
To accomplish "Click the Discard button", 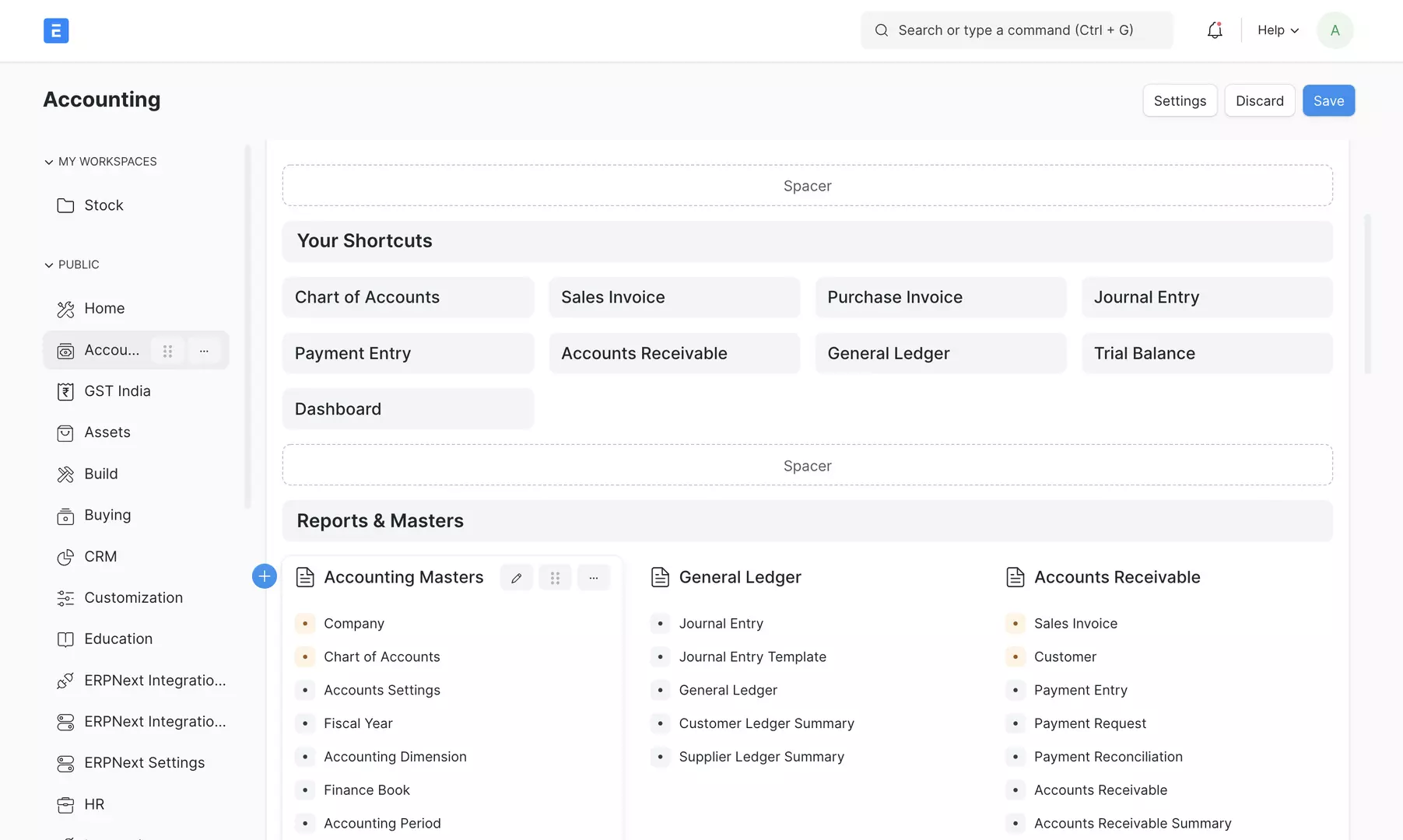I will [1259, 101].
